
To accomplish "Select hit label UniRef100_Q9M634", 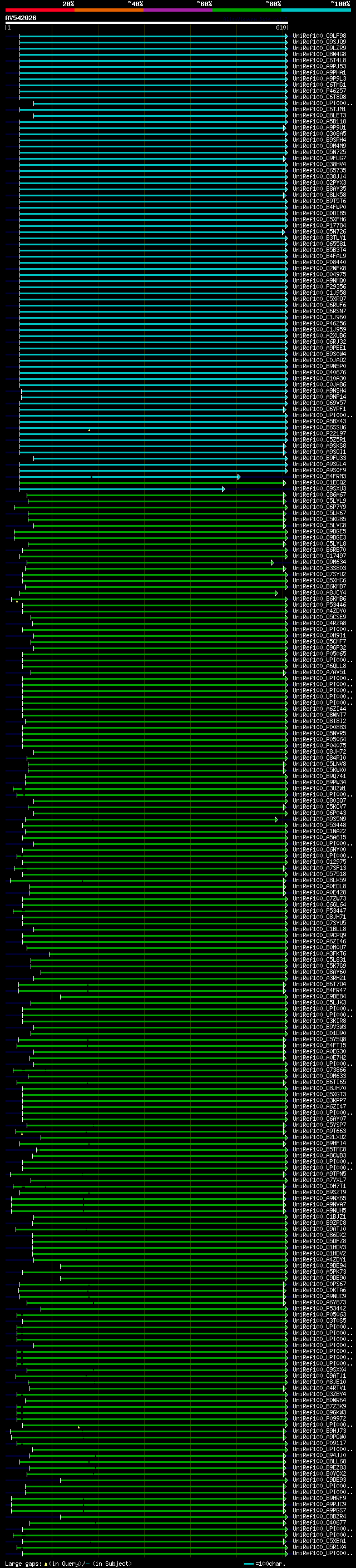I will click(x=319, y=562).
